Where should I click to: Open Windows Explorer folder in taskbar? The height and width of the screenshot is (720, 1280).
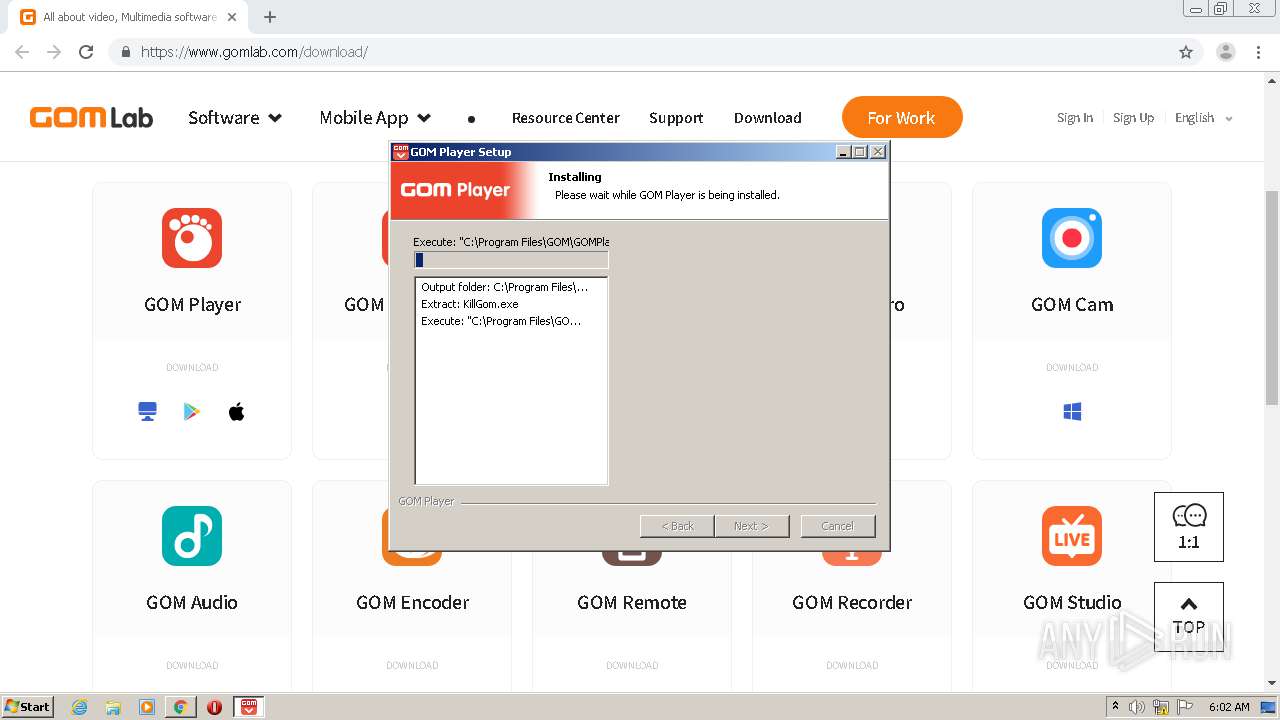click(x=113, y=707)
